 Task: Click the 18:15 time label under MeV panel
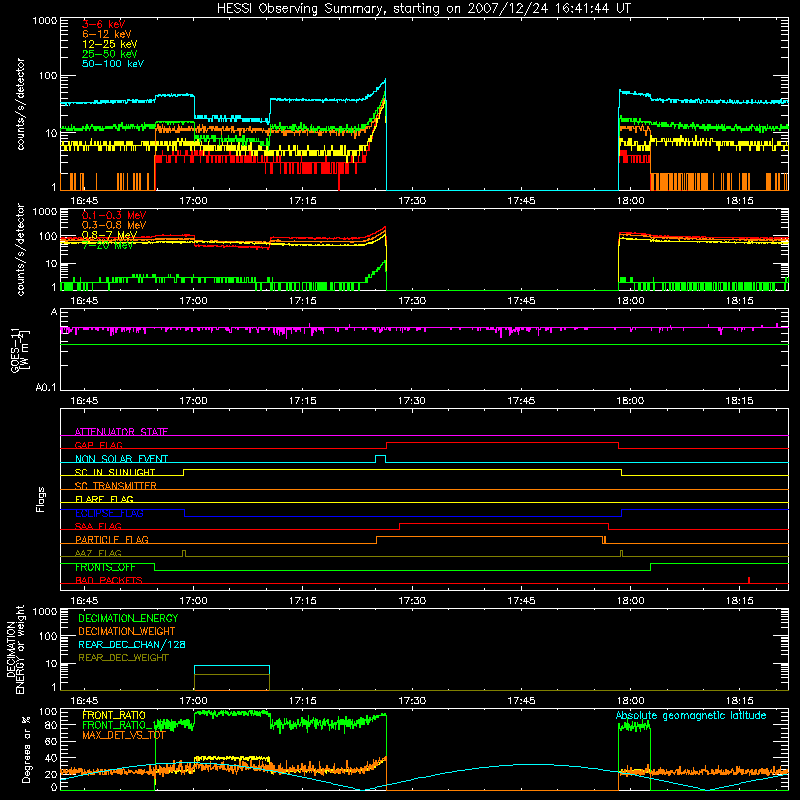tap(739, 301)
